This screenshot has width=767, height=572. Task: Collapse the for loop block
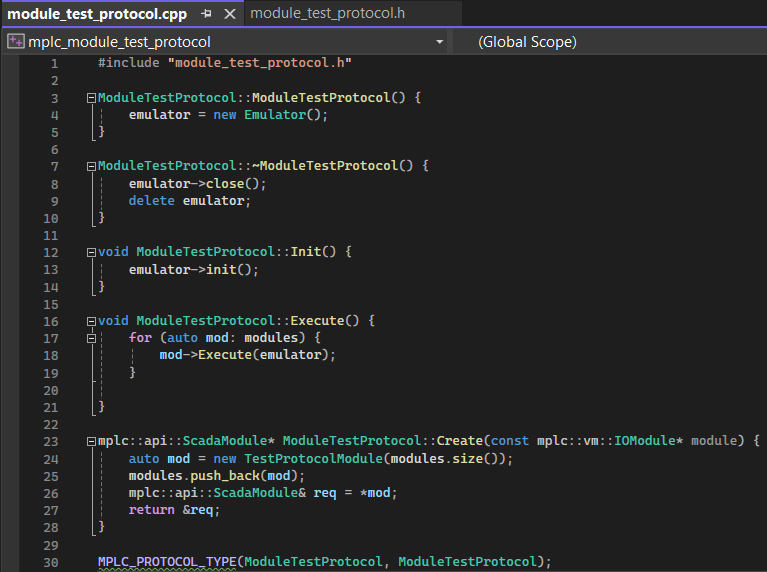pos(91,338)
